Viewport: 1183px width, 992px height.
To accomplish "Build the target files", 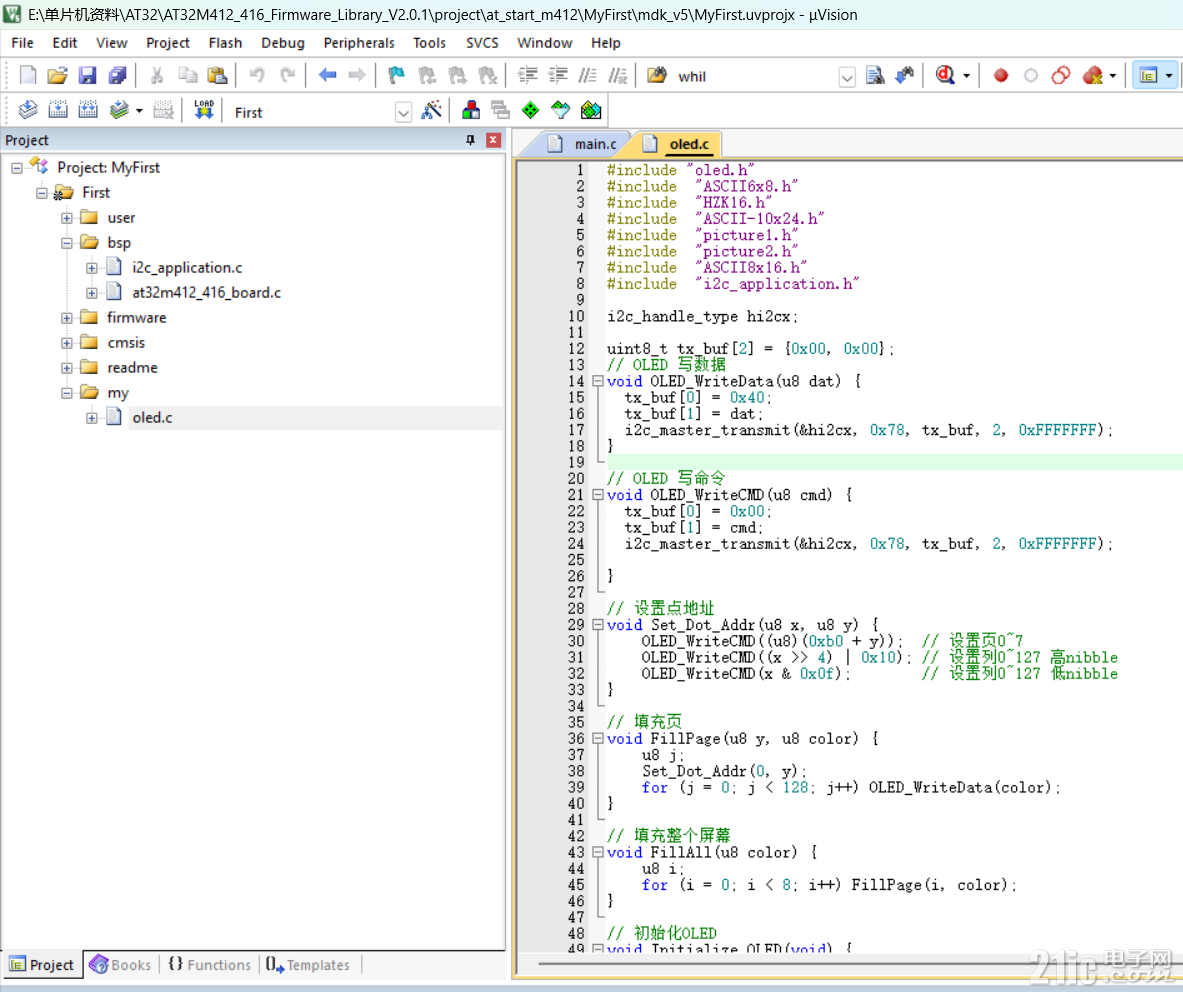I will (x=58, y=111).
